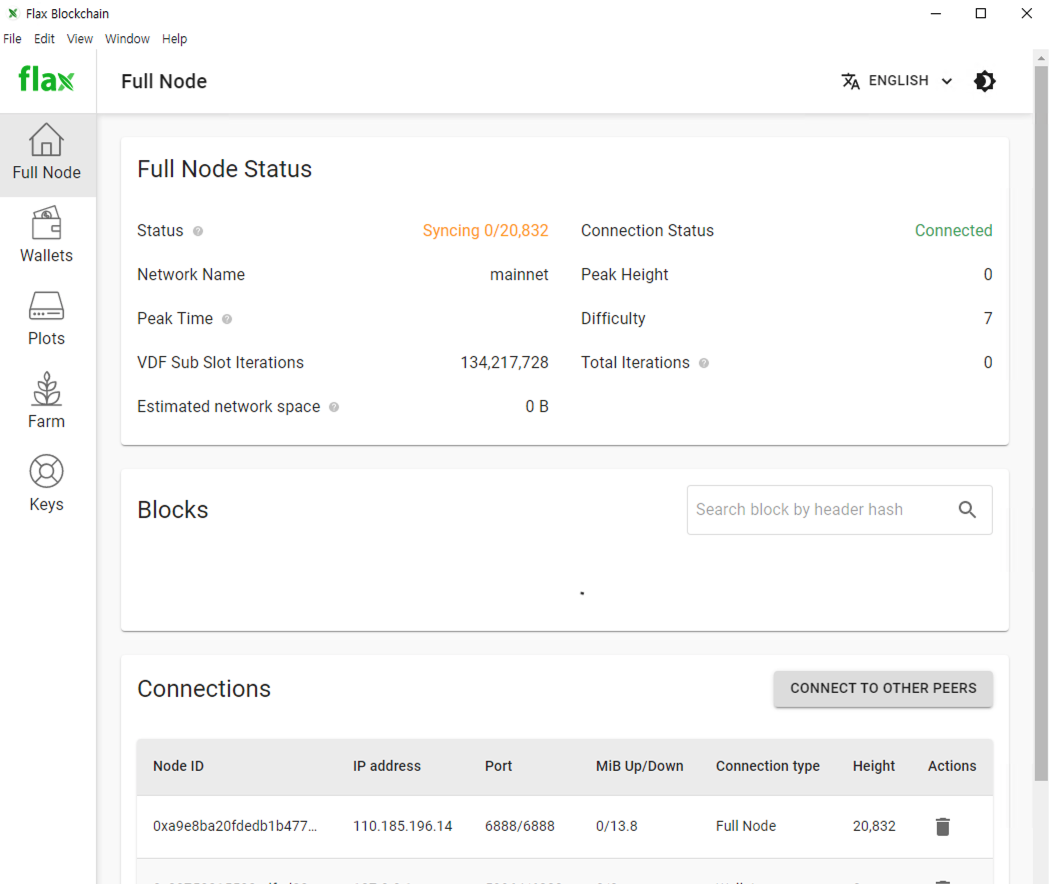
Task: Click the search magnifier icon in Blocks
Action: [967, 510]
